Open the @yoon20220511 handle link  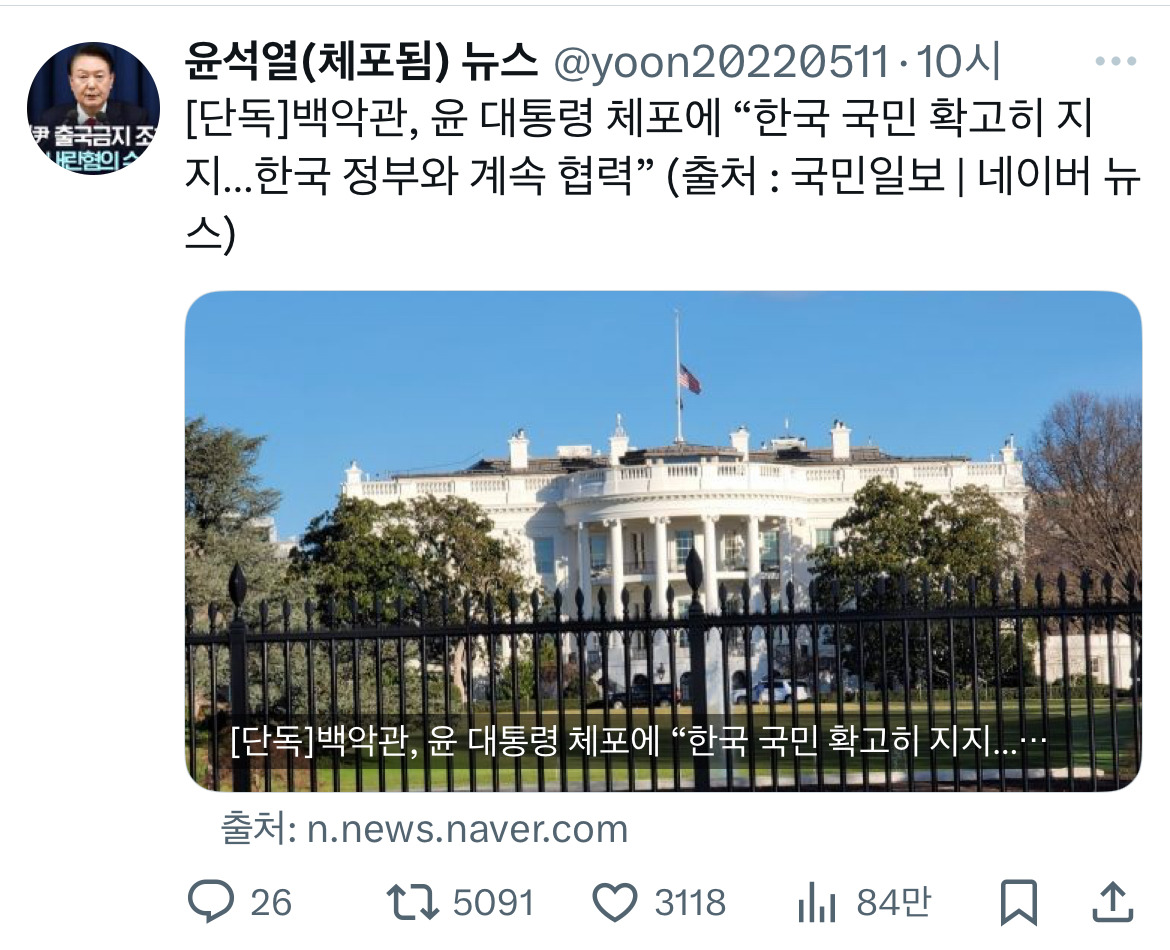tap(721, 62)
